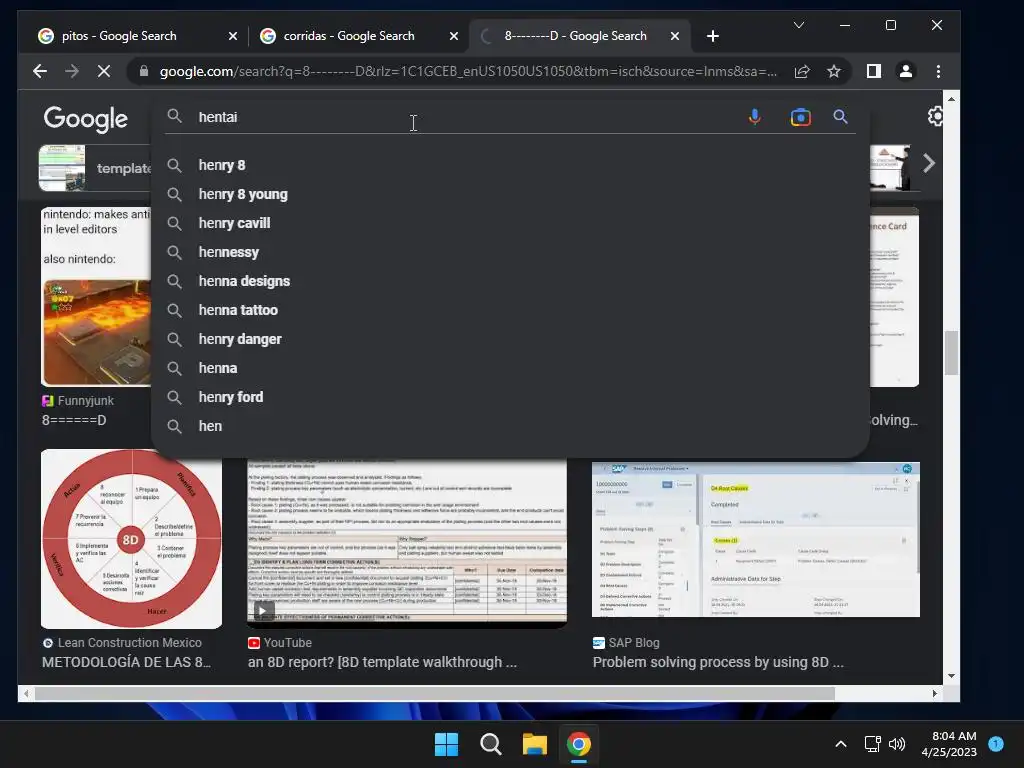
Task: Bookmark this tab with the star icon
Action: pyautogui.click(x=834, y=71)
